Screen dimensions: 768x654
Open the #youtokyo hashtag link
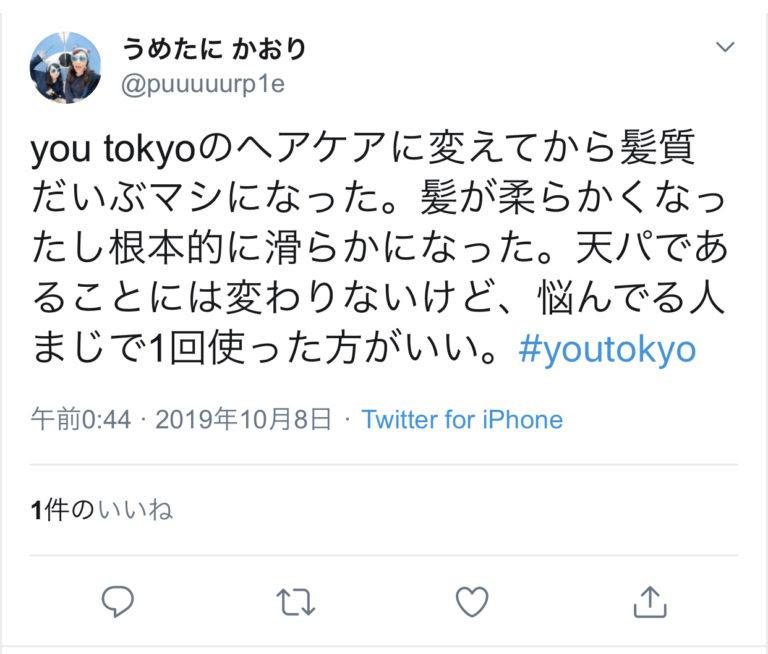(x=607, y=350)
